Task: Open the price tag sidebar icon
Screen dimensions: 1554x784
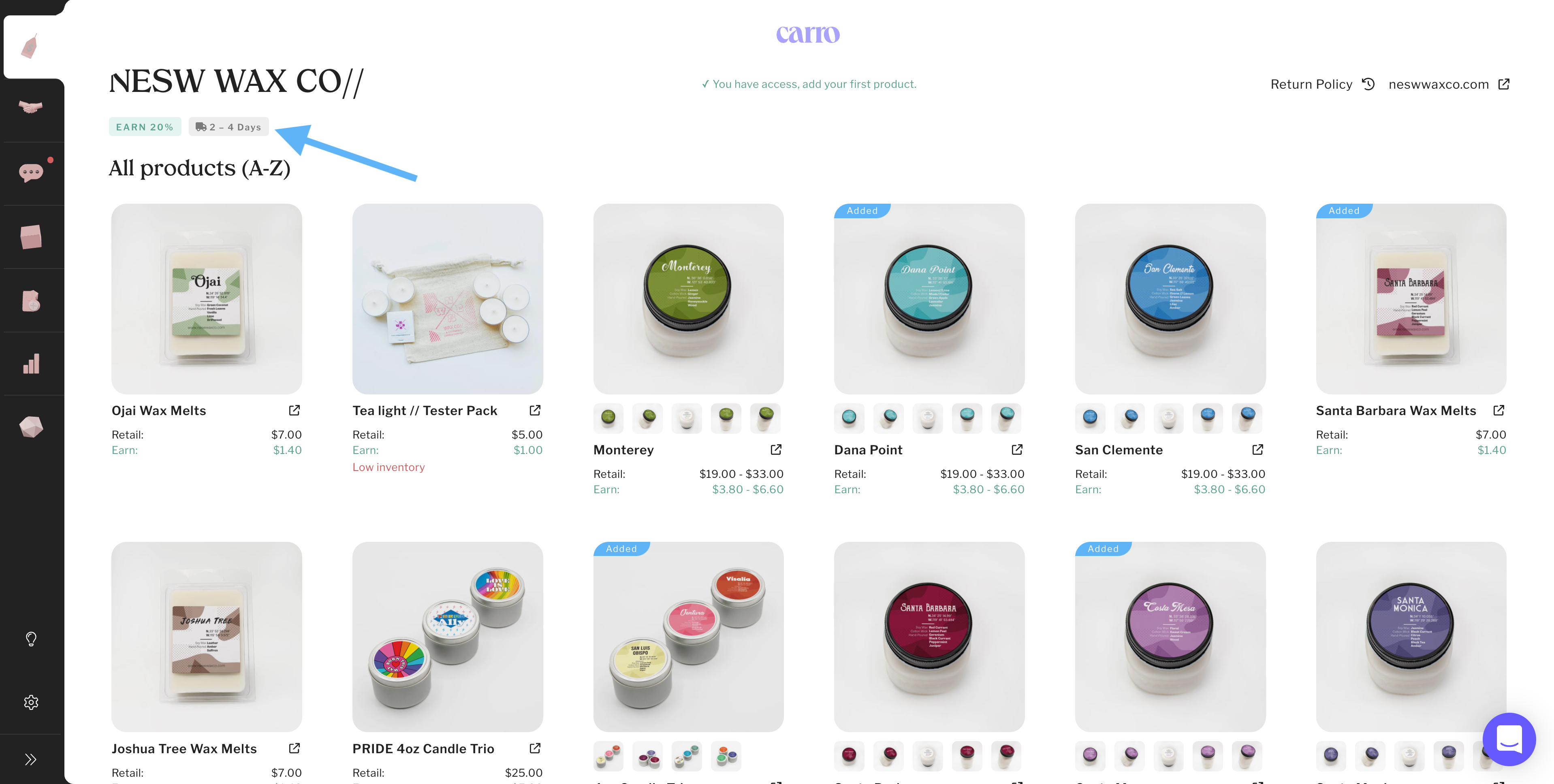Action: click(30, 47)
